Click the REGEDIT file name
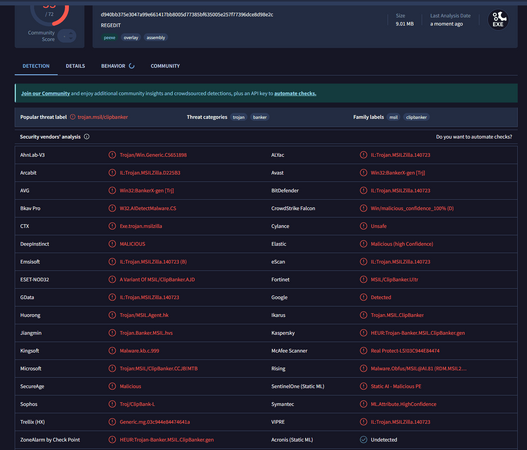The height and width of the screenshot is (450, 527). click(x=111, y=25)
